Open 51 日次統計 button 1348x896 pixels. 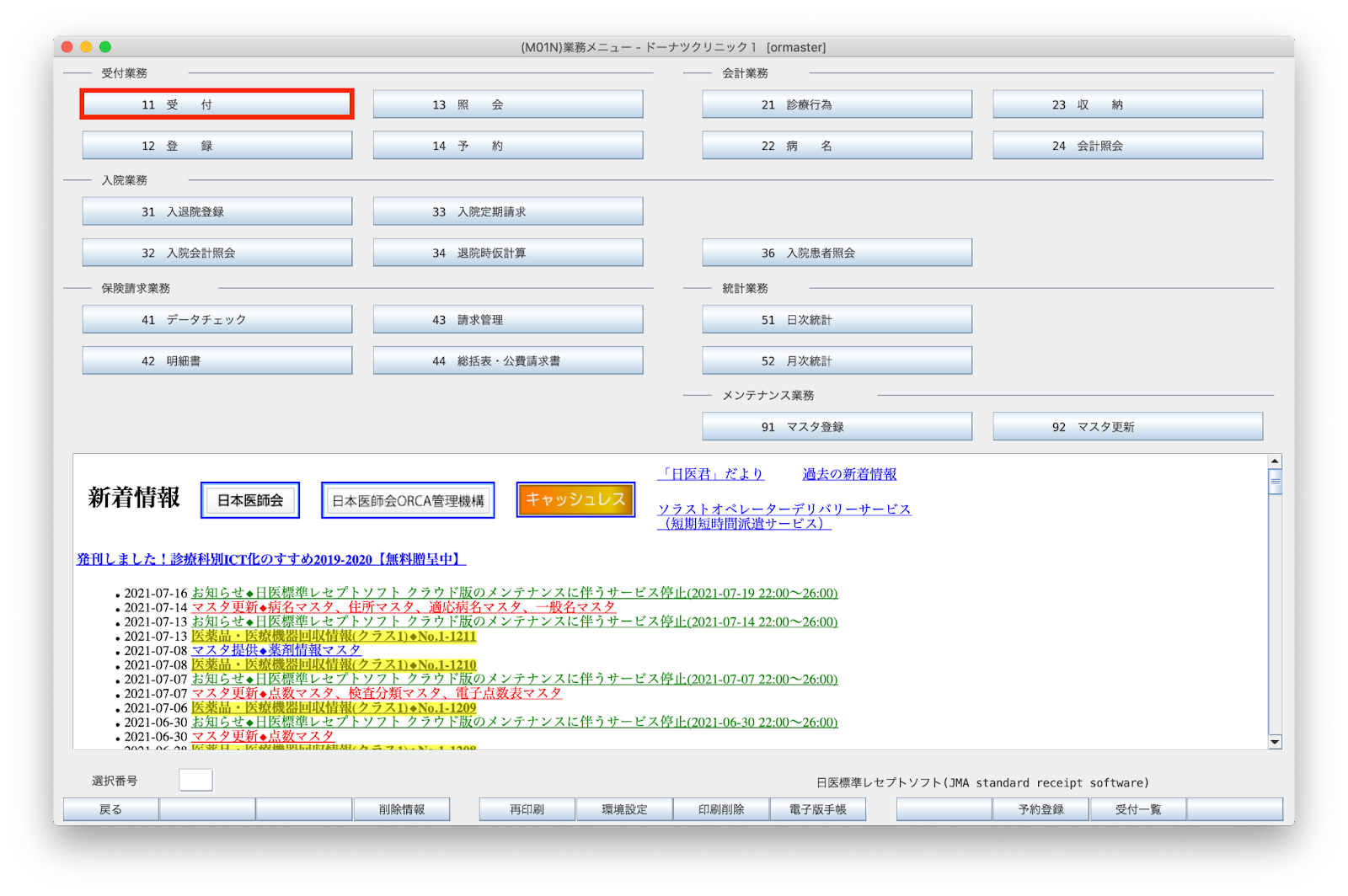point(837,319)
